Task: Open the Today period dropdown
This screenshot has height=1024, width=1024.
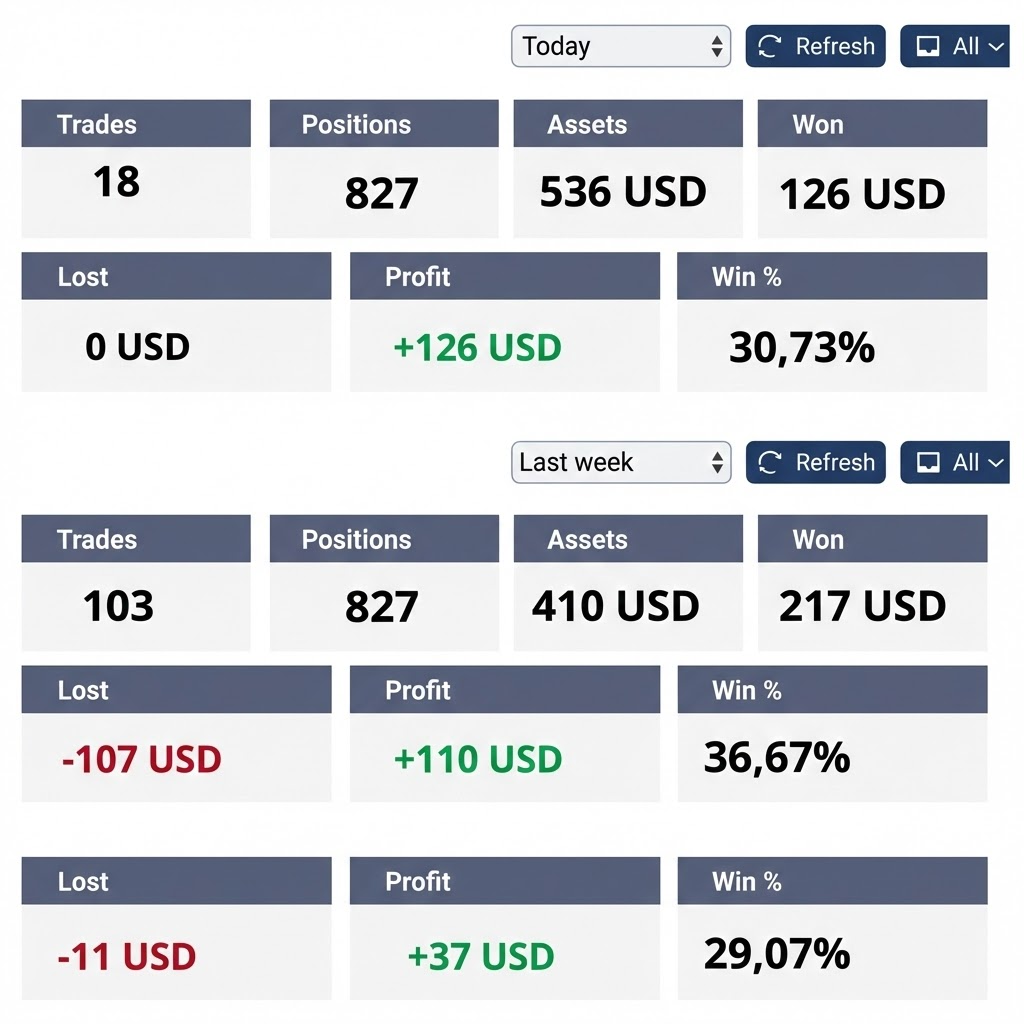Action: pos(620,46)
